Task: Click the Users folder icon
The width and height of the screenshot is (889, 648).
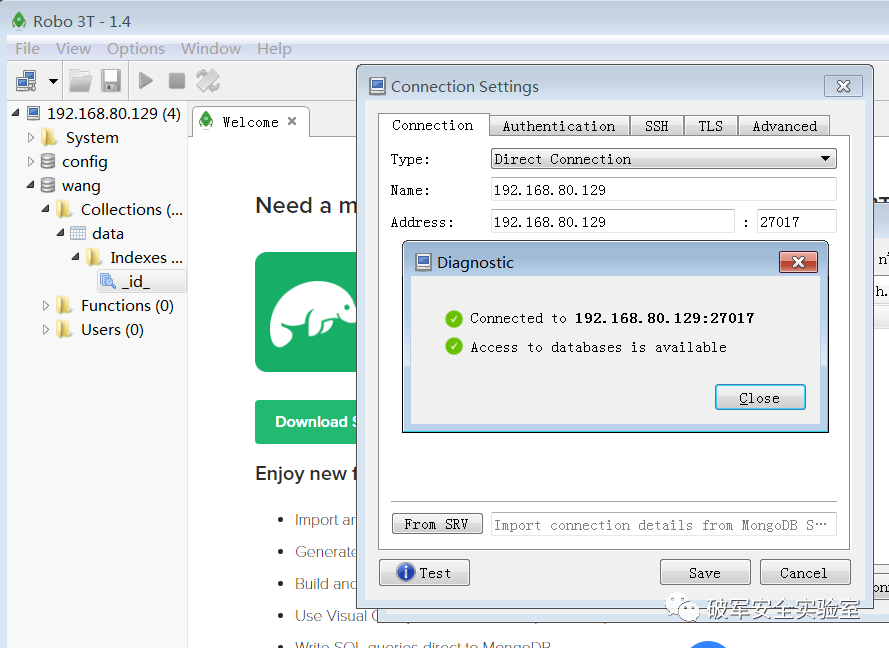Action: pos(64,329)
